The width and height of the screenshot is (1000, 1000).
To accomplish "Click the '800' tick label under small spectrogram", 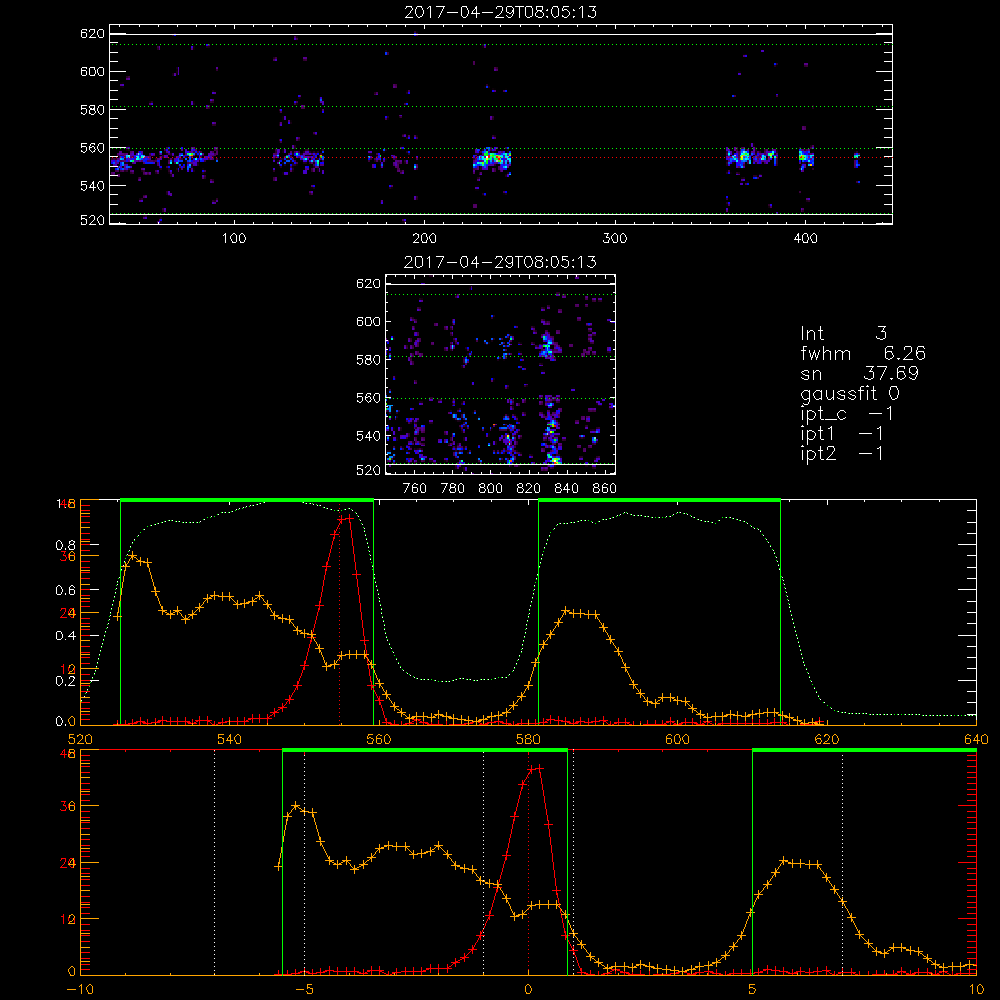I will click(490, 489).
